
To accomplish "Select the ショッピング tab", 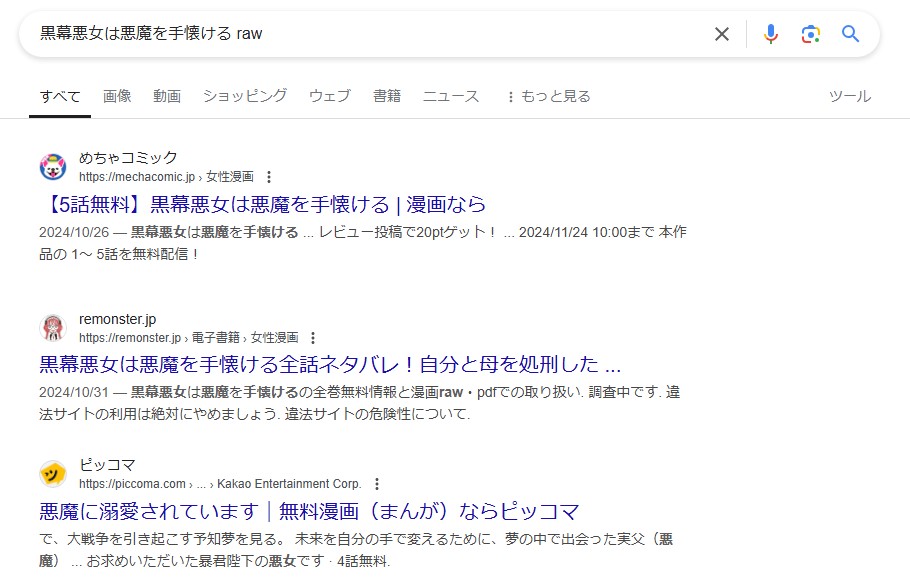I will tap(244, 96).
